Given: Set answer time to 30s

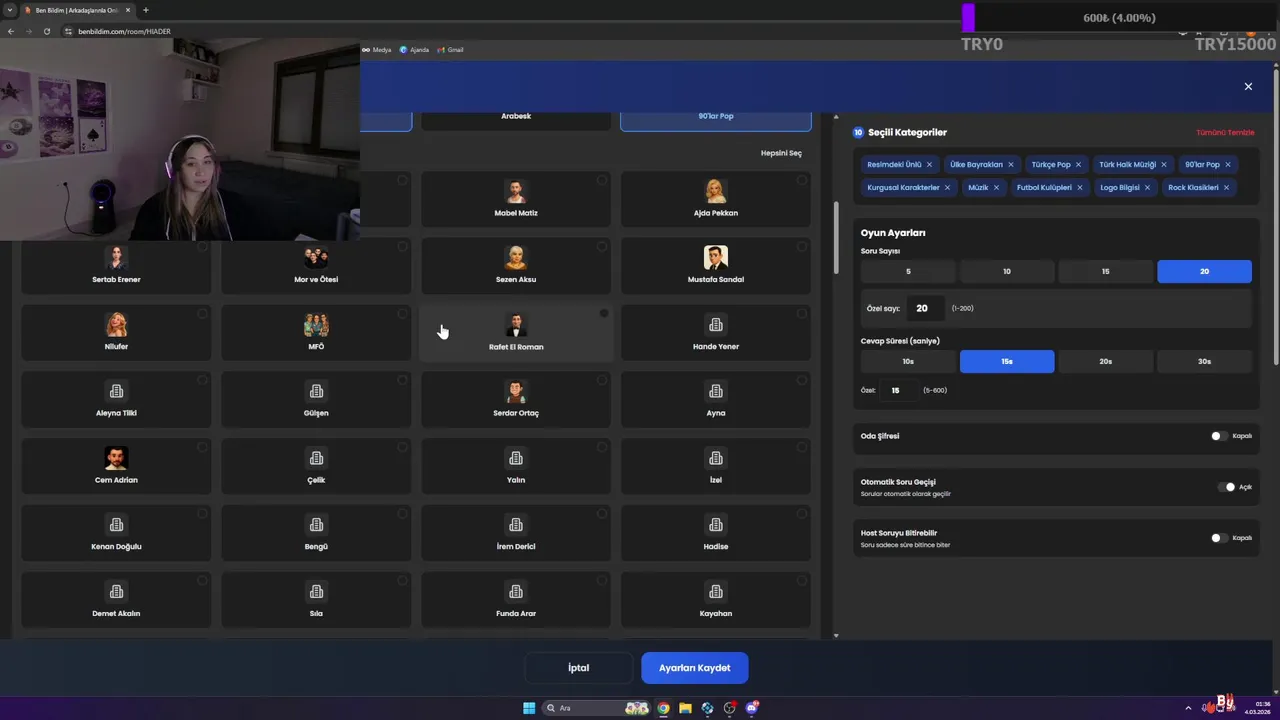Looking at the screenshot, I should tap(1204, 361).
